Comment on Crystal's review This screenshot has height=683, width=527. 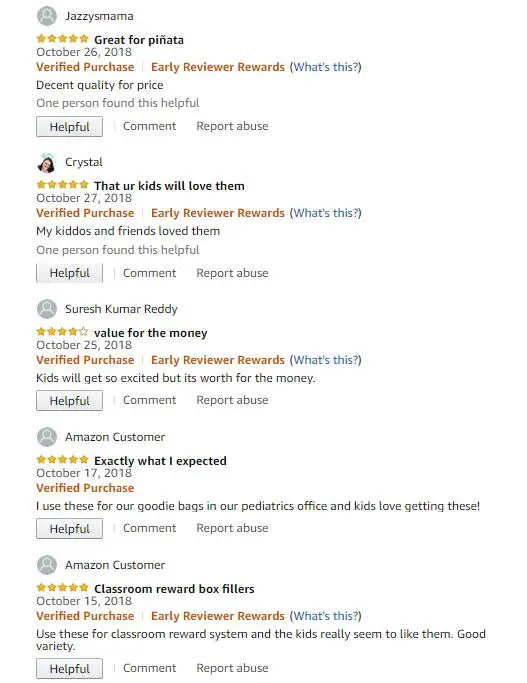[x=149, y=273]
